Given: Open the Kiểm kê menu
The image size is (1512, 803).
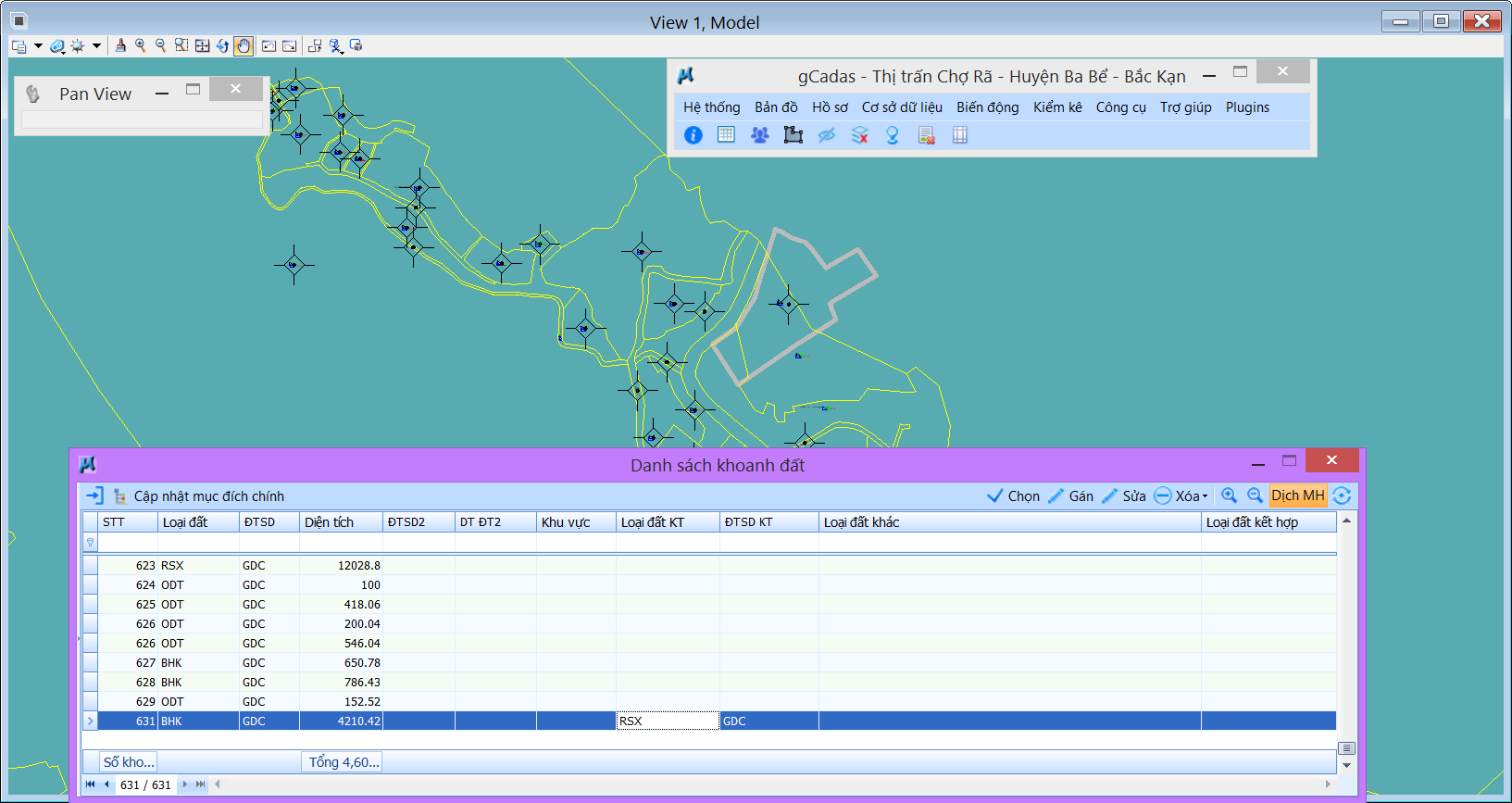Looking at the screenshot, I should coord(1056,107).
